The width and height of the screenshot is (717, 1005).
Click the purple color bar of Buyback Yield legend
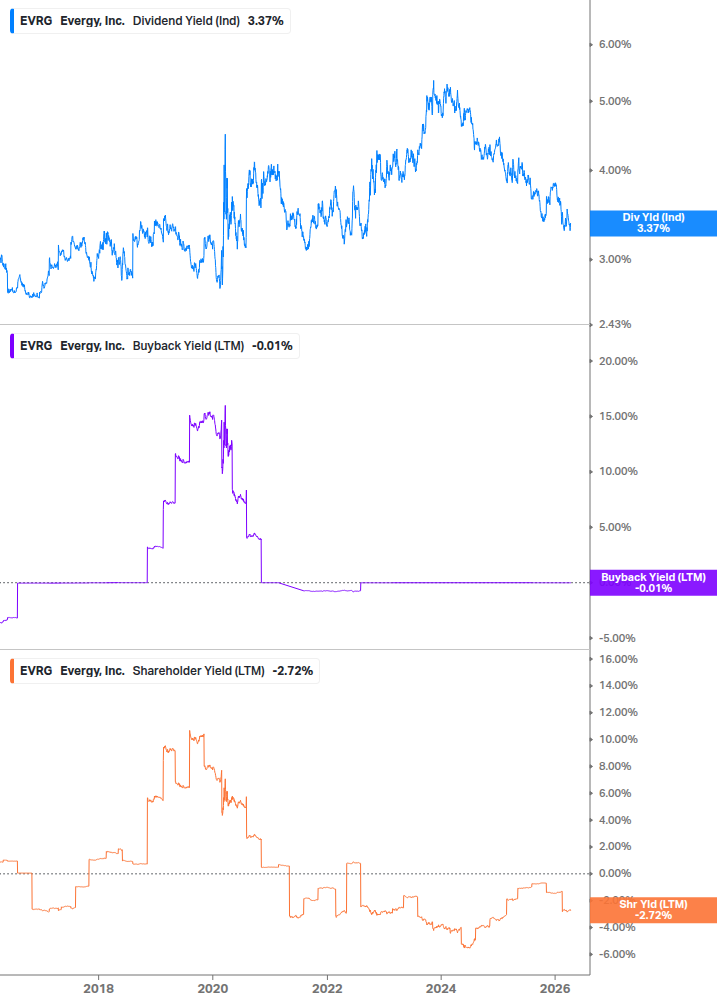point(12,346)
